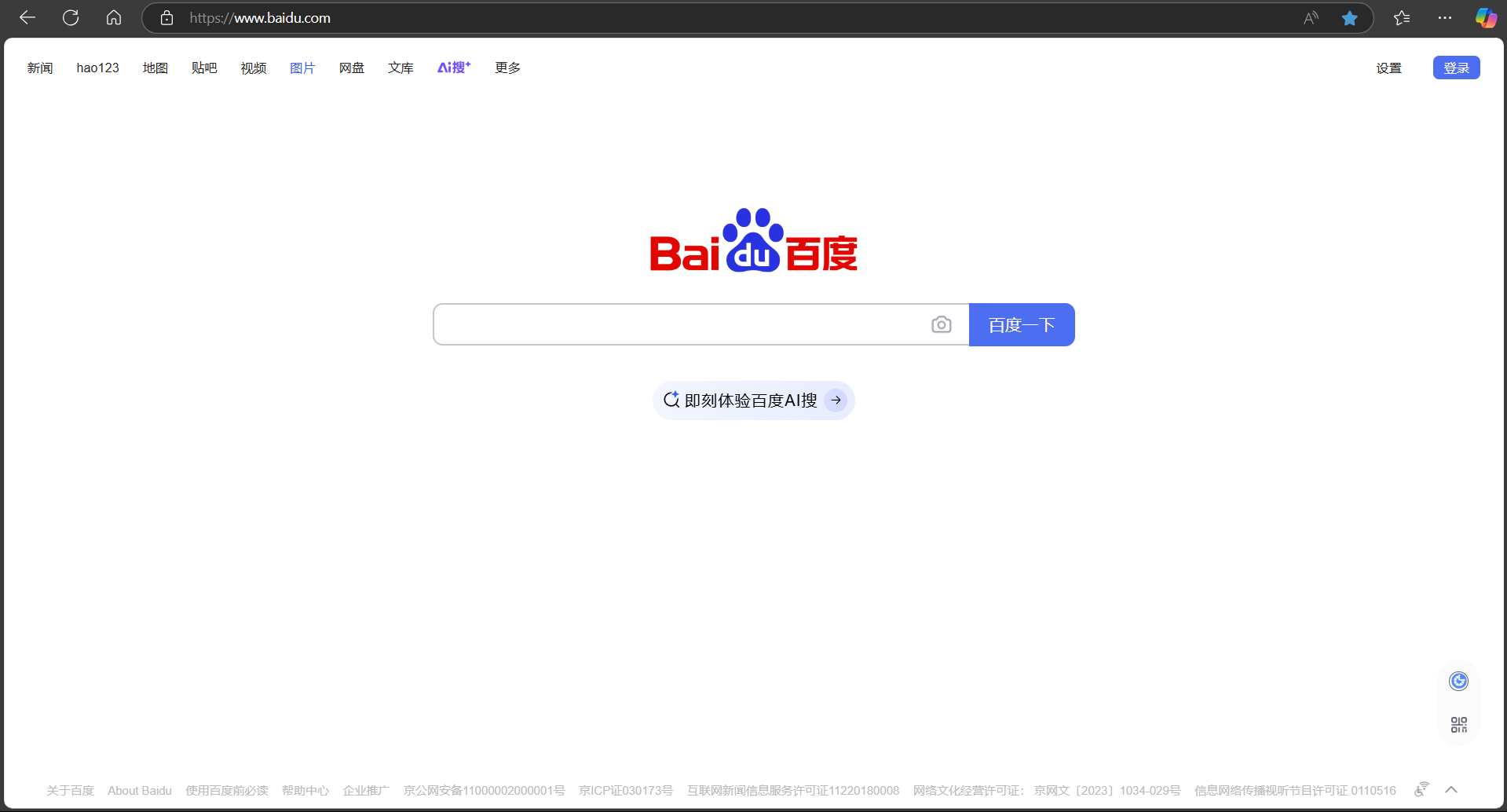1507x812 pixels.
Task: Open 互联网新闻信息服务许可证11220180008 link
Action: coord(793,791)
